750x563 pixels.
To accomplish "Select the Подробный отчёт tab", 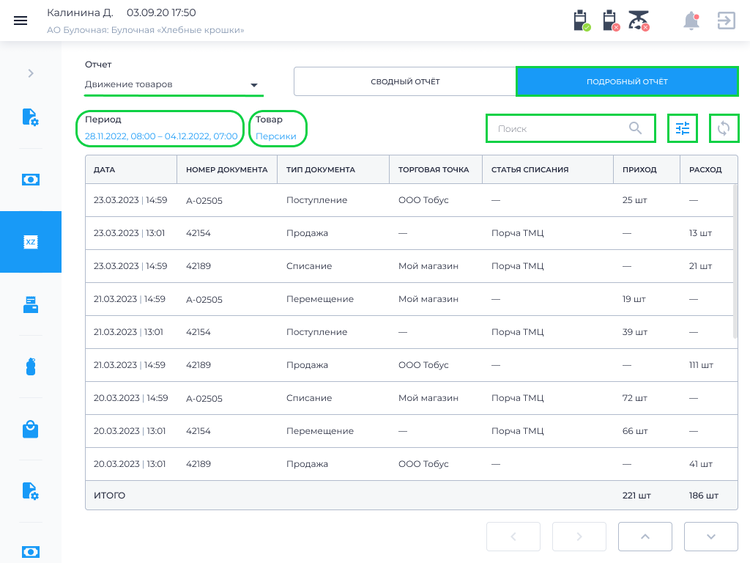I will [627, 81].
